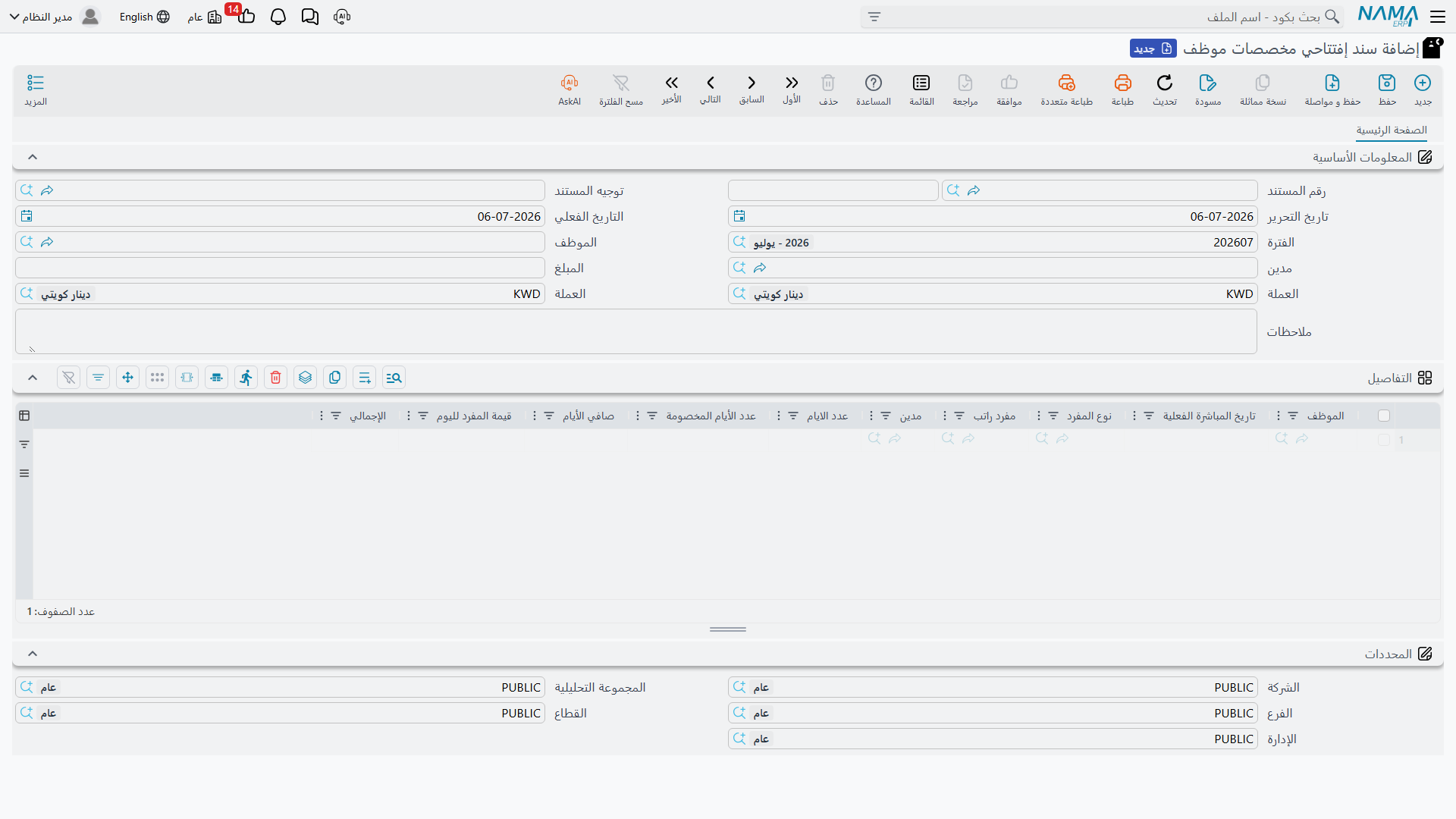Go to السابق (Previous) record
This screenshot has height=819, width=1456.
coord(752,89)
